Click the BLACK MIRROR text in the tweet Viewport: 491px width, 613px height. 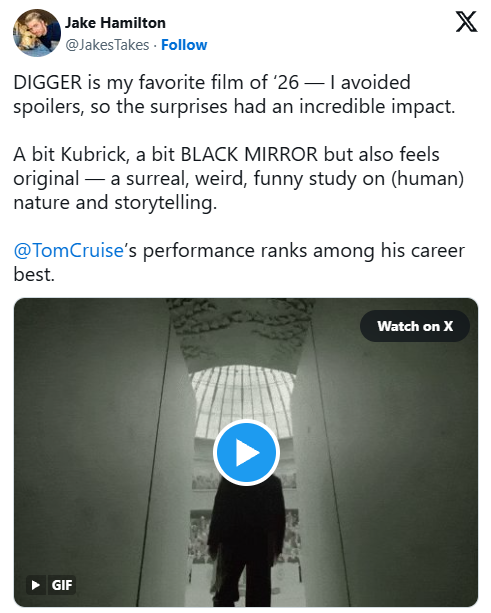tap(249, 154)
